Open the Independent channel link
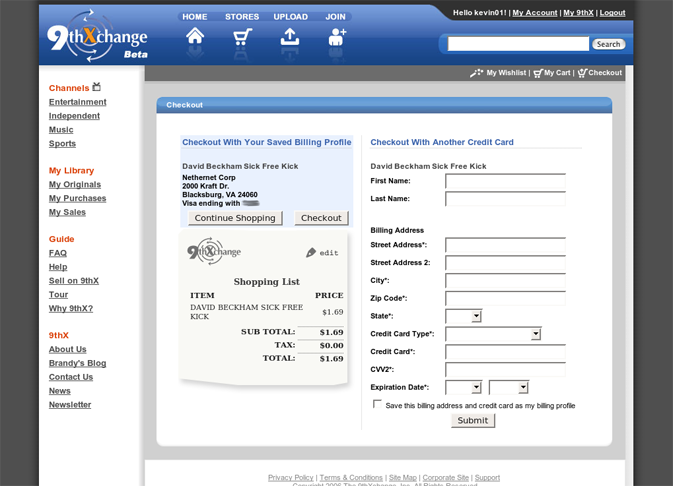 [x=74, y=116]
